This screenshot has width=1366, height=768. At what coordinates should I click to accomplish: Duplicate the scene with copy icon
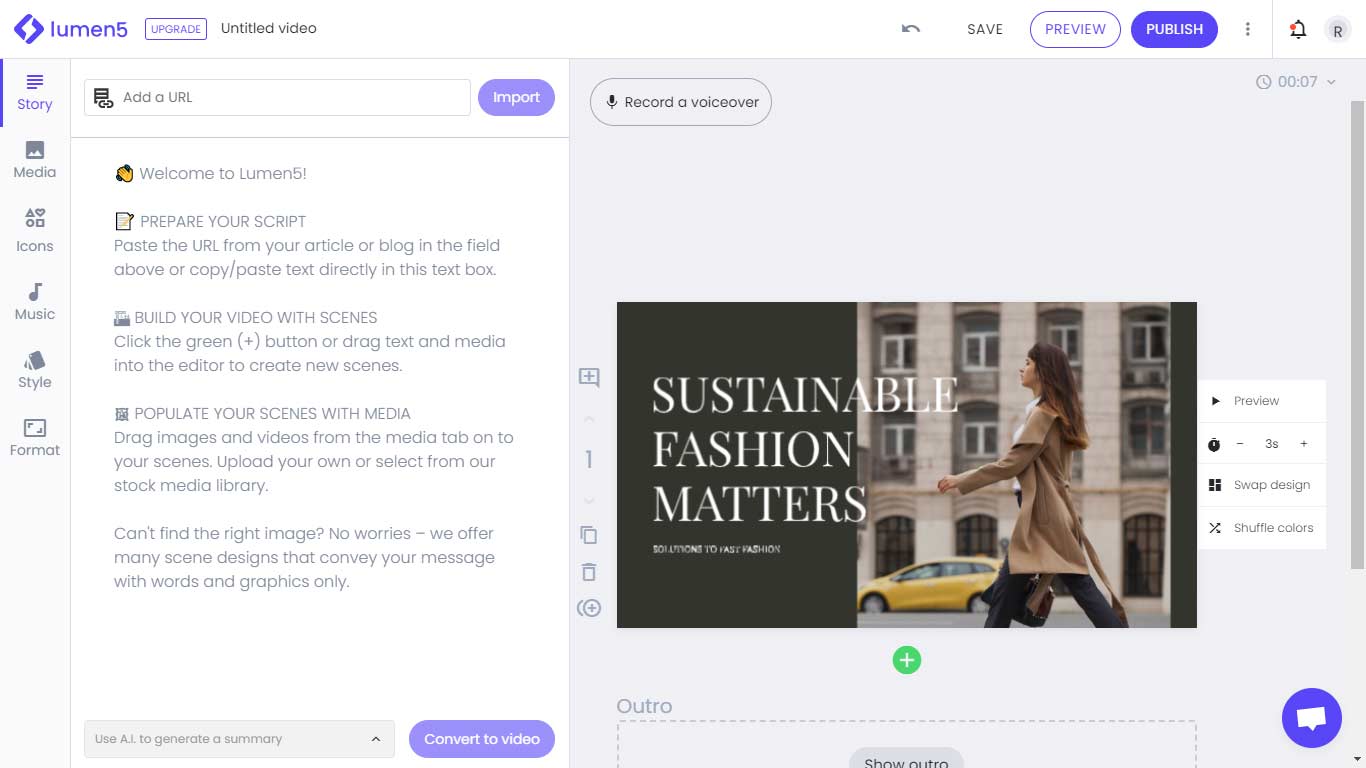point(589,535)
